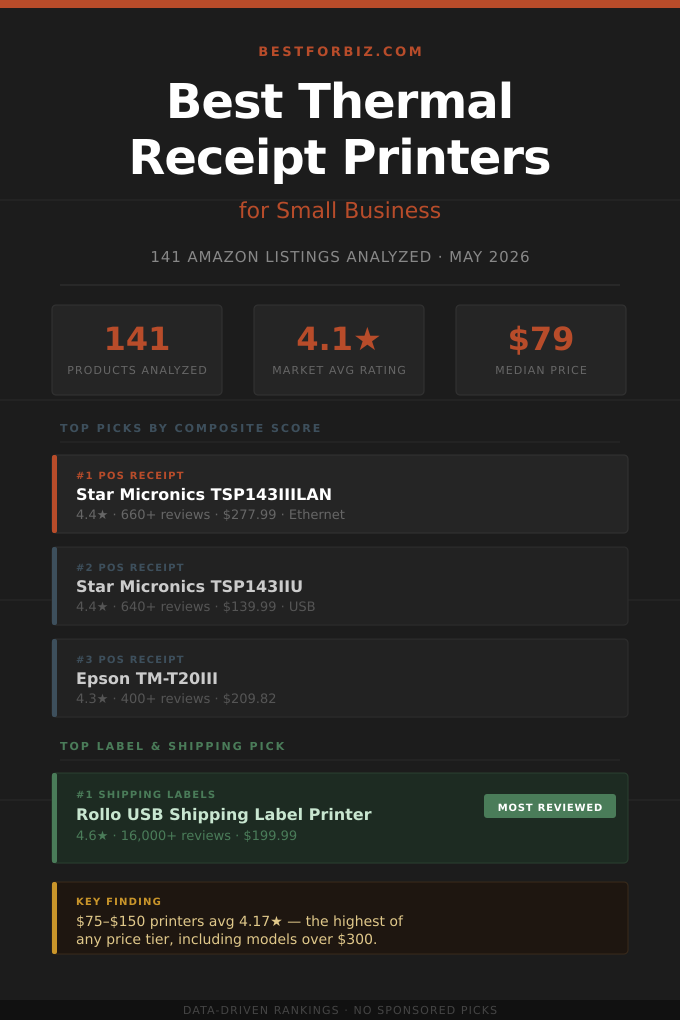The height and width of the screenshot is (1020, 680).
Task: Click the Best Thermal Receipt Printers title
Action: tap(340, 129)
